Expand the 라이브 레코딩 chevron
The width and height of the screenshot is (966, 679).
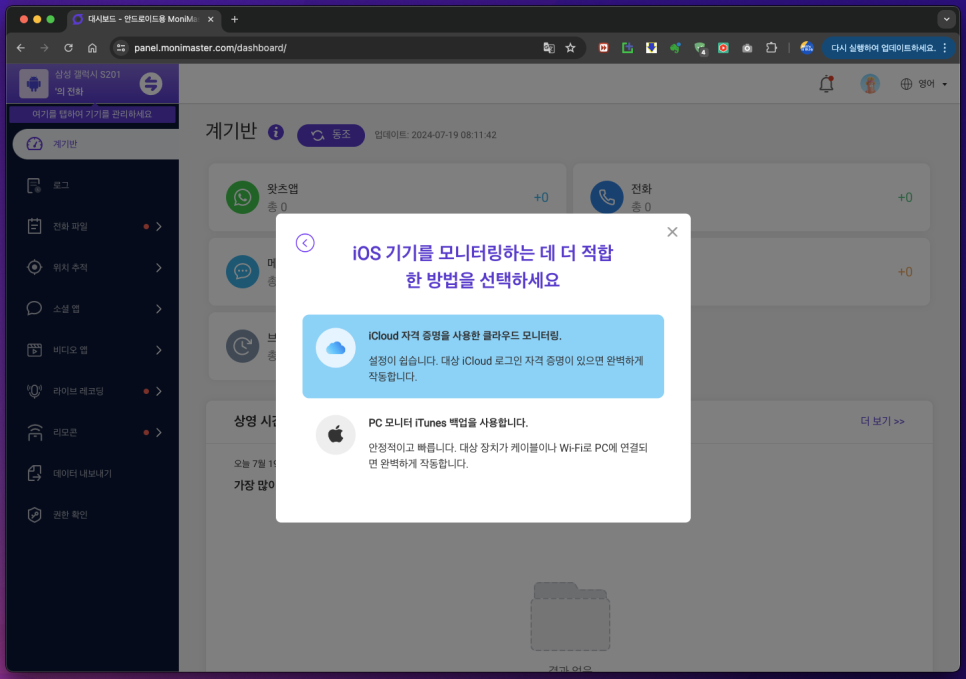click(x=159, y=391)
